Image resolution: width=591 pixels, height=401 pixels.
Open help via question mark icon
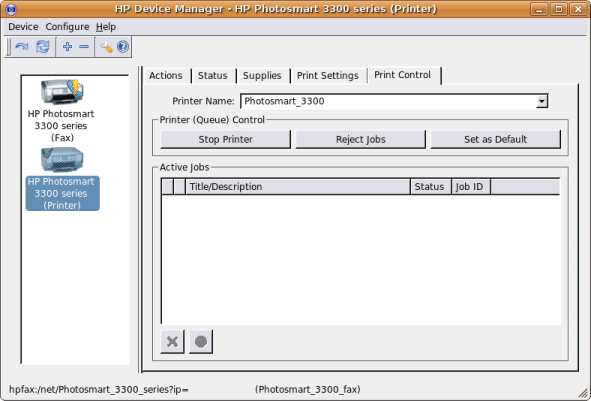(123, 47)
